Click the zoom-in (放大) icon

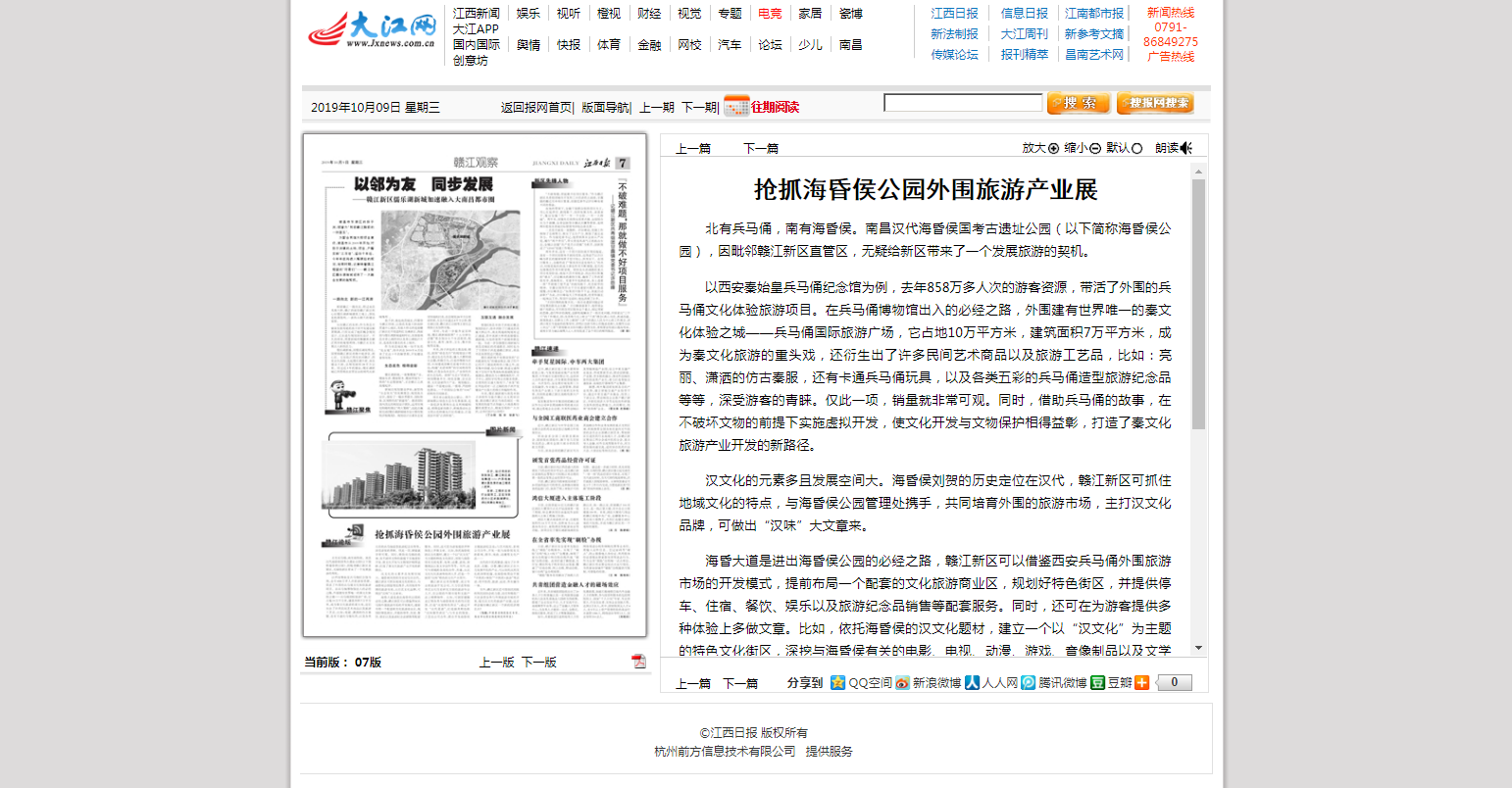click(x=1054, y=149)
